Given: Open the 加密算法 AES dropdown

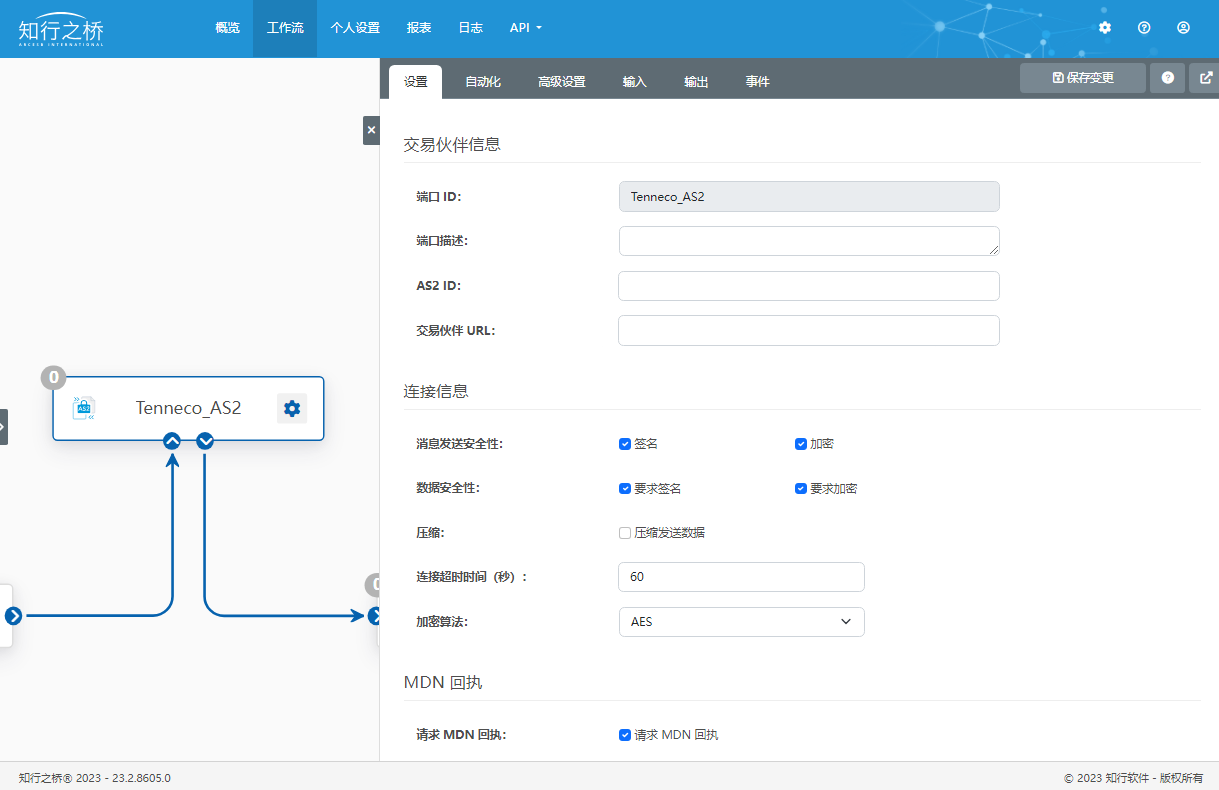Looking at the screenshot, I should (741, 622).
